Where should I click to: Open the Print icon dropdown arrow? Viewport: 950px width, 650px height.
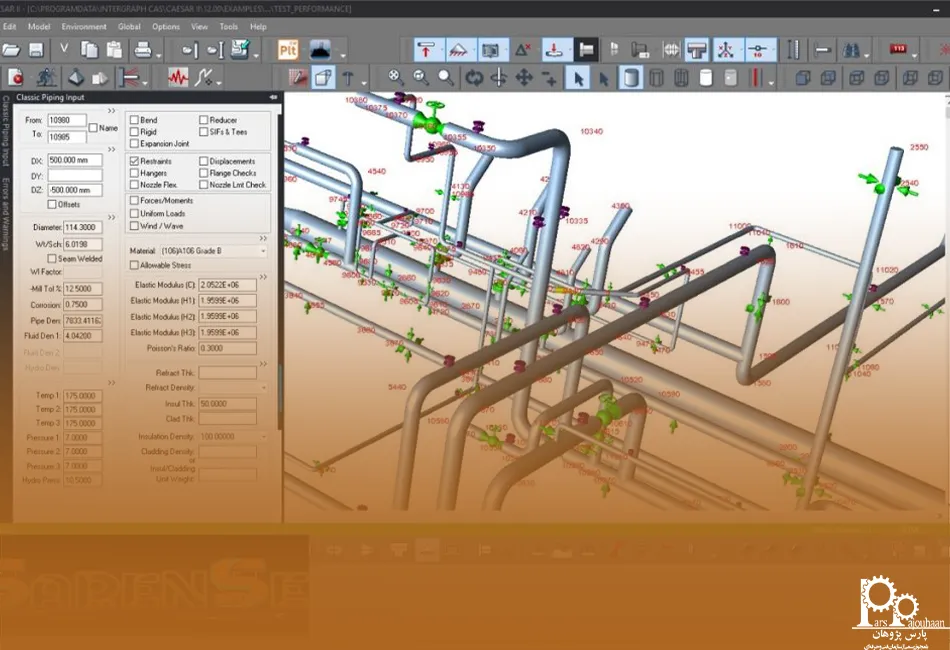point(159,55)
